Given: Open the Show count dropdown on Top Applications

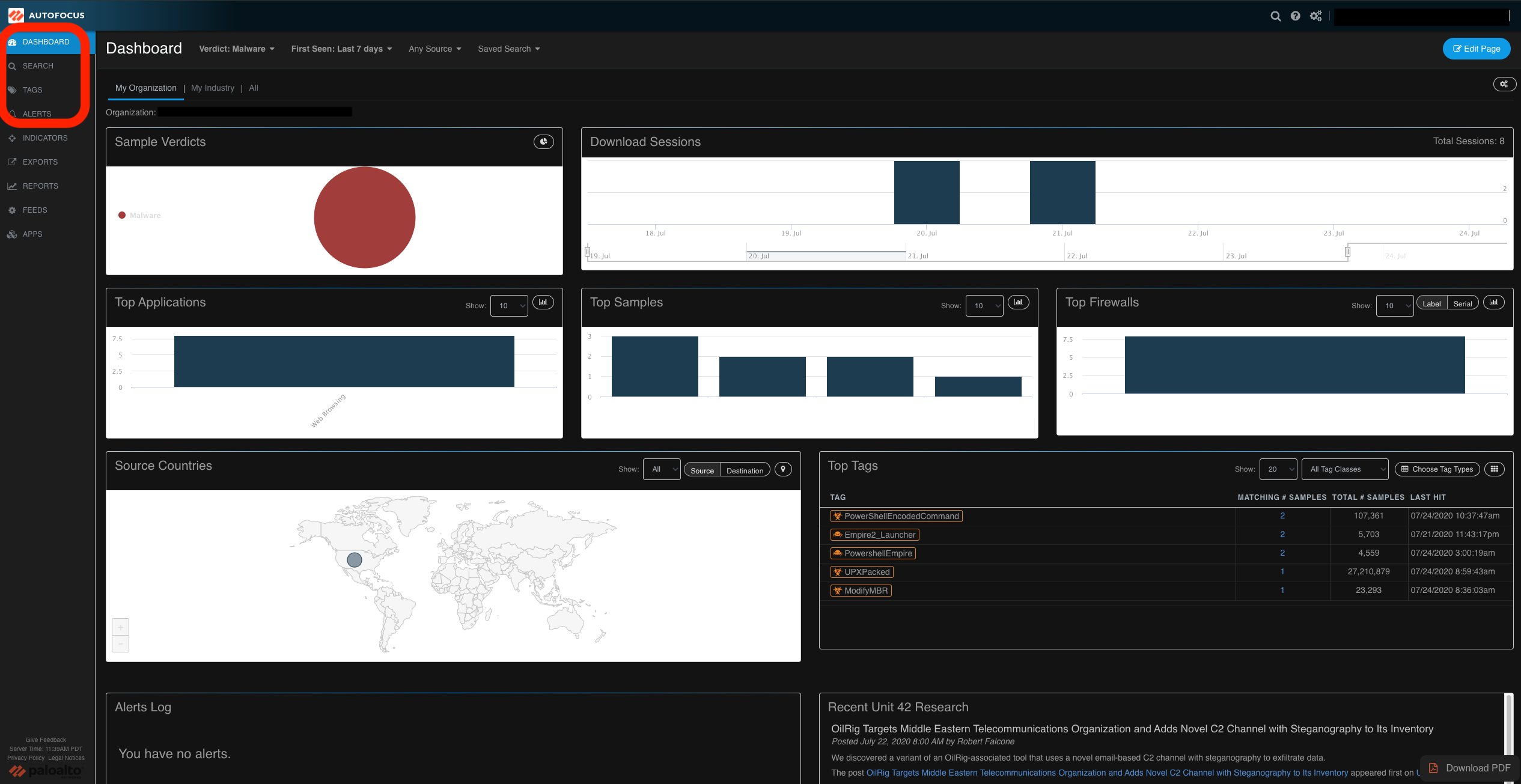Looking at the screenshot, I should 508,305.
